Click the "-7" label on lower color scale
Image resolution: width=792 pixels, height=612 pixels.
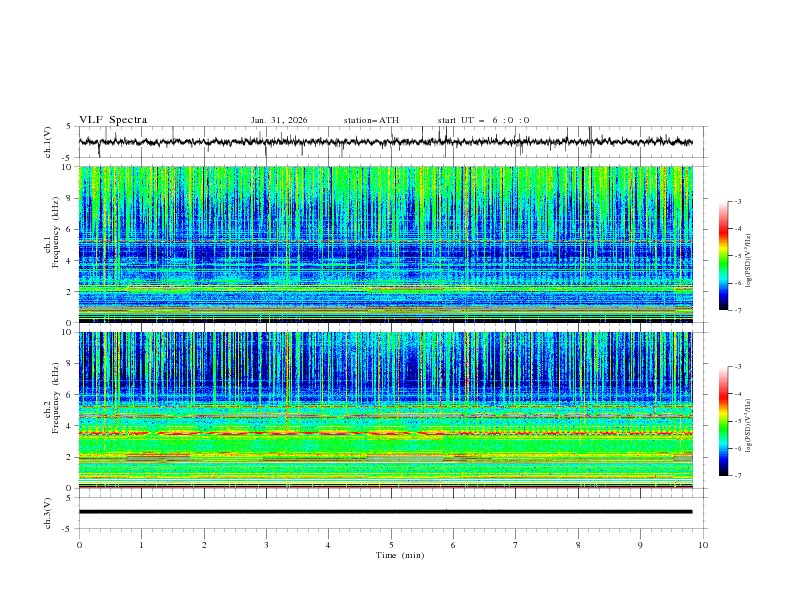[738, 476]
